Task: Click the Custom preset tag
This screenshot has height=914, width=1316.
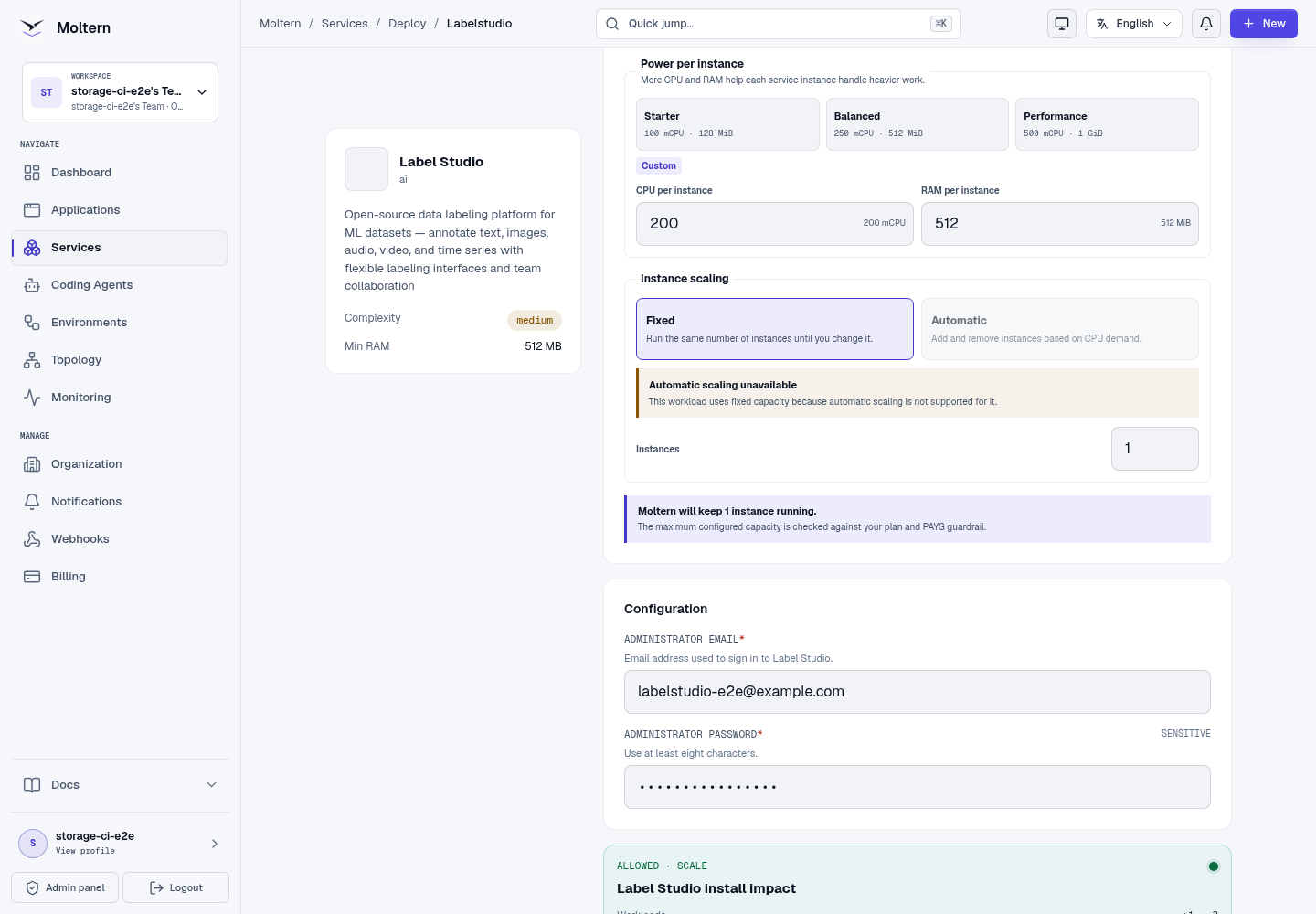Action: pos(659,166)
